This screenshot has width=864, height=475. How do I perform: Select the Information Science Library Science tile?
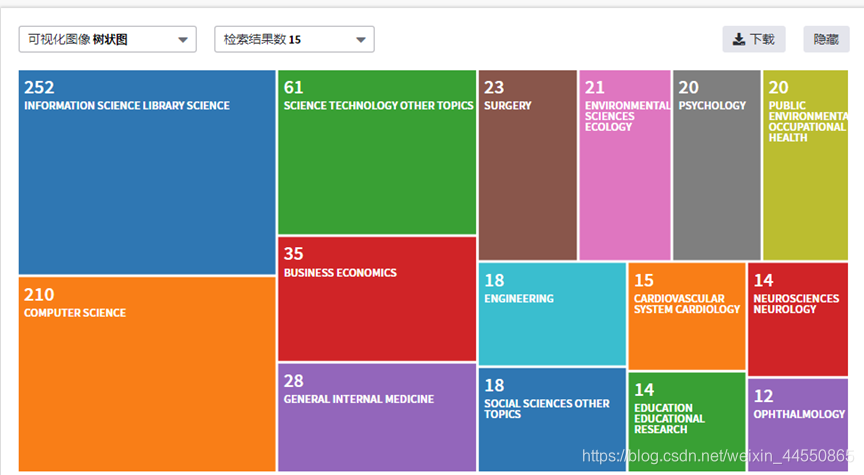[147, 172]
